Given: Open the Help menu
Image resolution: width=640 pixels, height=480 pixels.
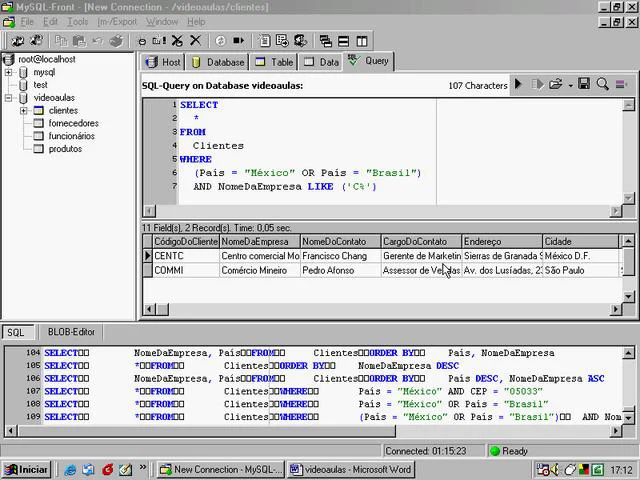Looking at the screenshot, I should click(x=196, y=22).
